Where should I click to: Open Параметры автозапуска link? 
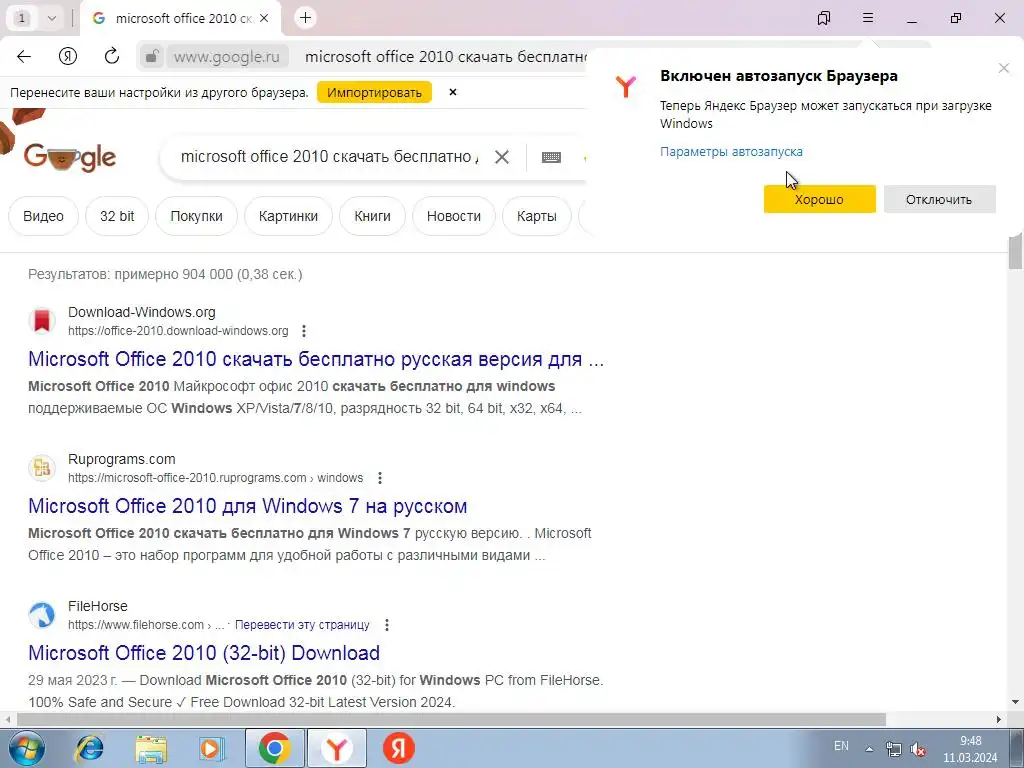(731, 152)
